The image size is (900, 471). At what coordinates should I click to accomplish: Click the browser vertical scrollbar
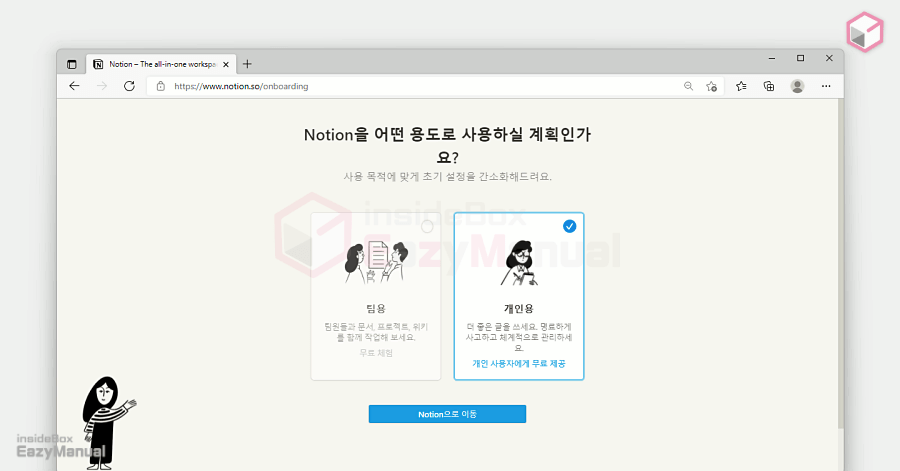coord(840,264)
